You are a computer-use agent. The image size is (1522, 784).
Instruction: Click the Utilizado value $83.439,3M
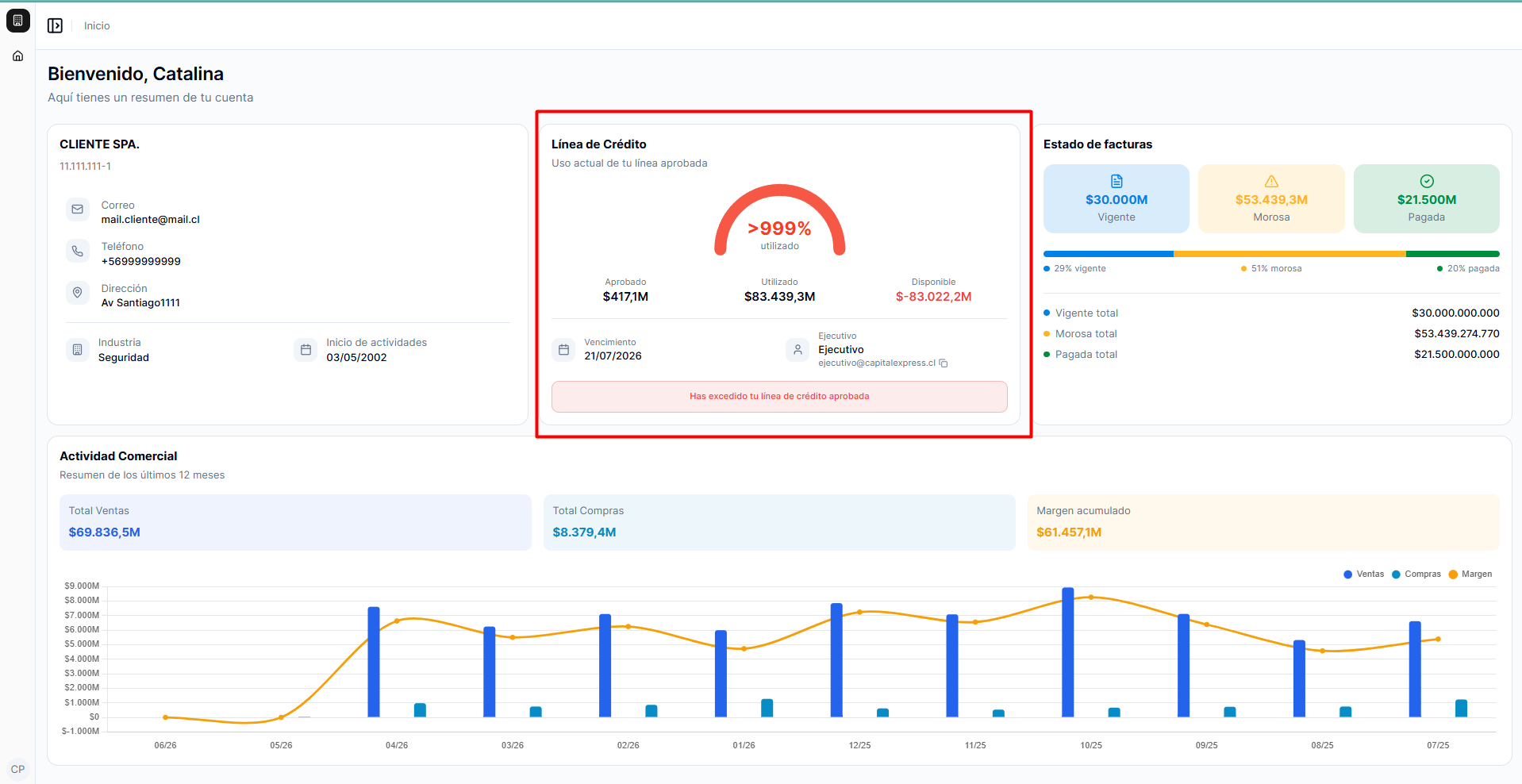pyautogui.click(x=779, y=297)
